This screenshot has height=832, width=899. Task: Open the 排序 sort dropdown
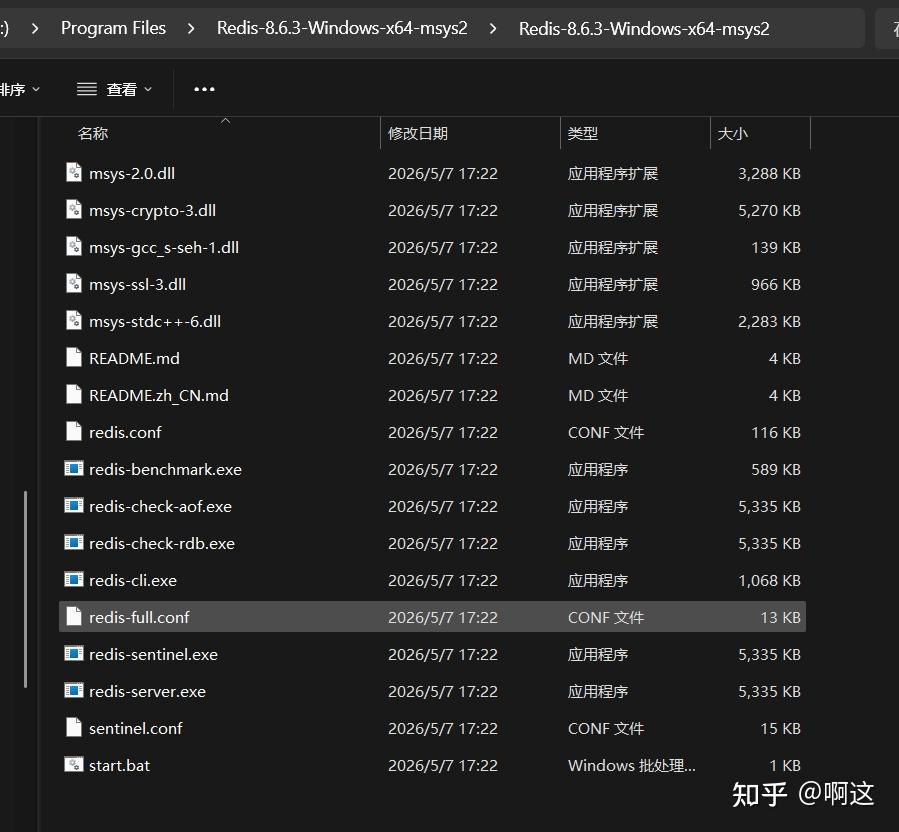[20, 89]
